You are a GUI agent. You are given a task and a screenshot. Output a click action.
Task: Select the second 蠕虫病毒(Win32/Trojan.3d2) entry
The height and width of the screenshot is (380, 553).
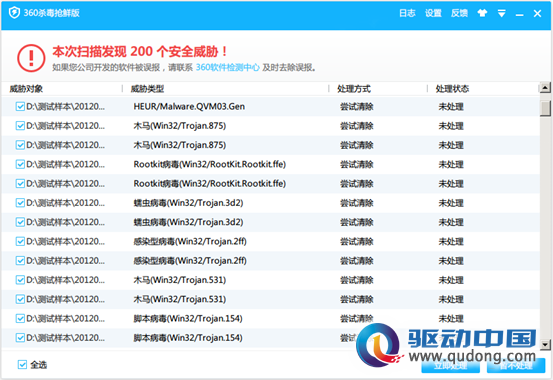[x=188, y=222]
